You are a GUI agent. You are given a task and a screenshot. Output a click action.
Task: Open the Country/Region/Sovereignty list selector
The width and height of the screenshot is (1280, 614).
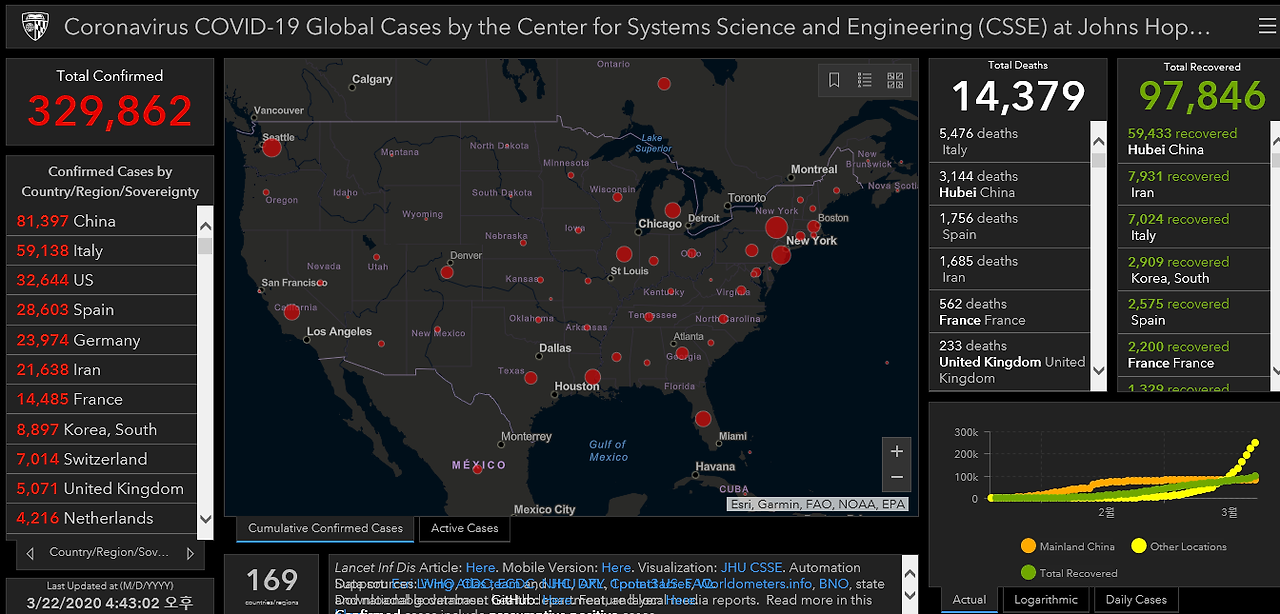tap(110, 552)
